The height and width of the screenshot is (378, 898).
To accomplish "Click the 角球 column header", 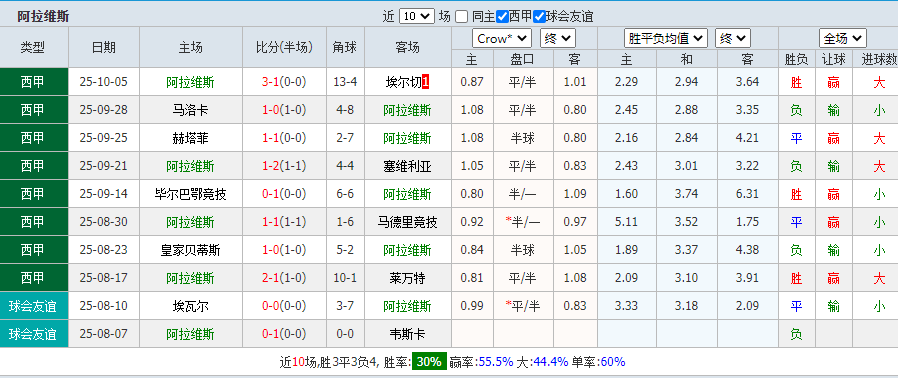I will point(345,47).
